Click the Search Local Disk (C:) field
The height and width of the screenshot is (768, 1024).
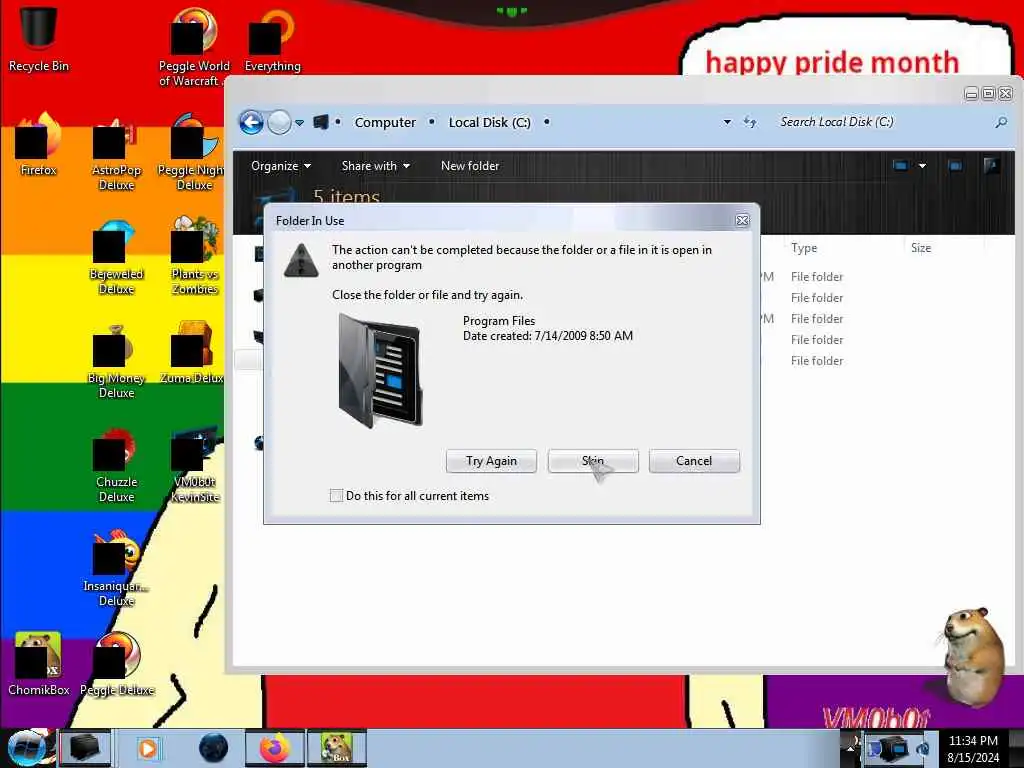[882, 122]
